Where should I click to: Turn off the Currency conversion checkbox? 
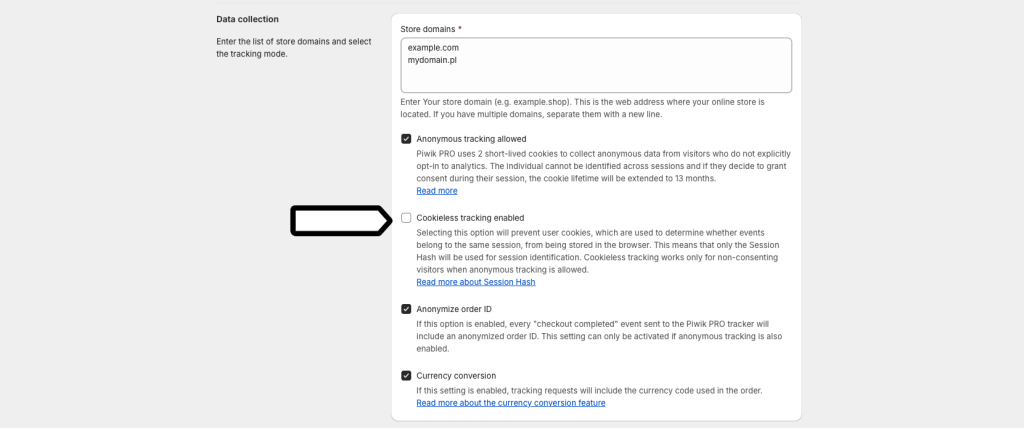406,376
